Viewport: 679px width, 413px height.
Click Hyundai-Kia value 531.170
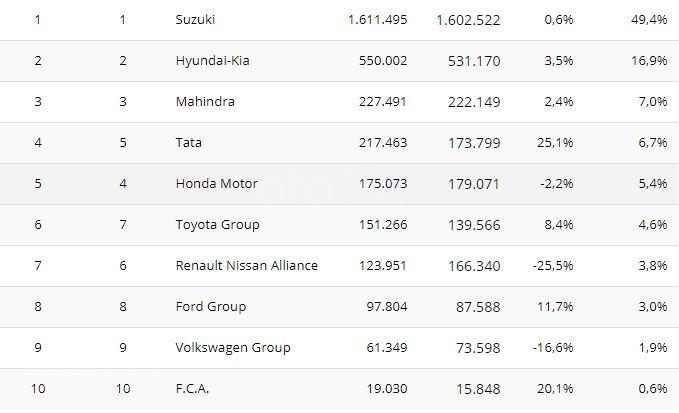tap(474, 61)
